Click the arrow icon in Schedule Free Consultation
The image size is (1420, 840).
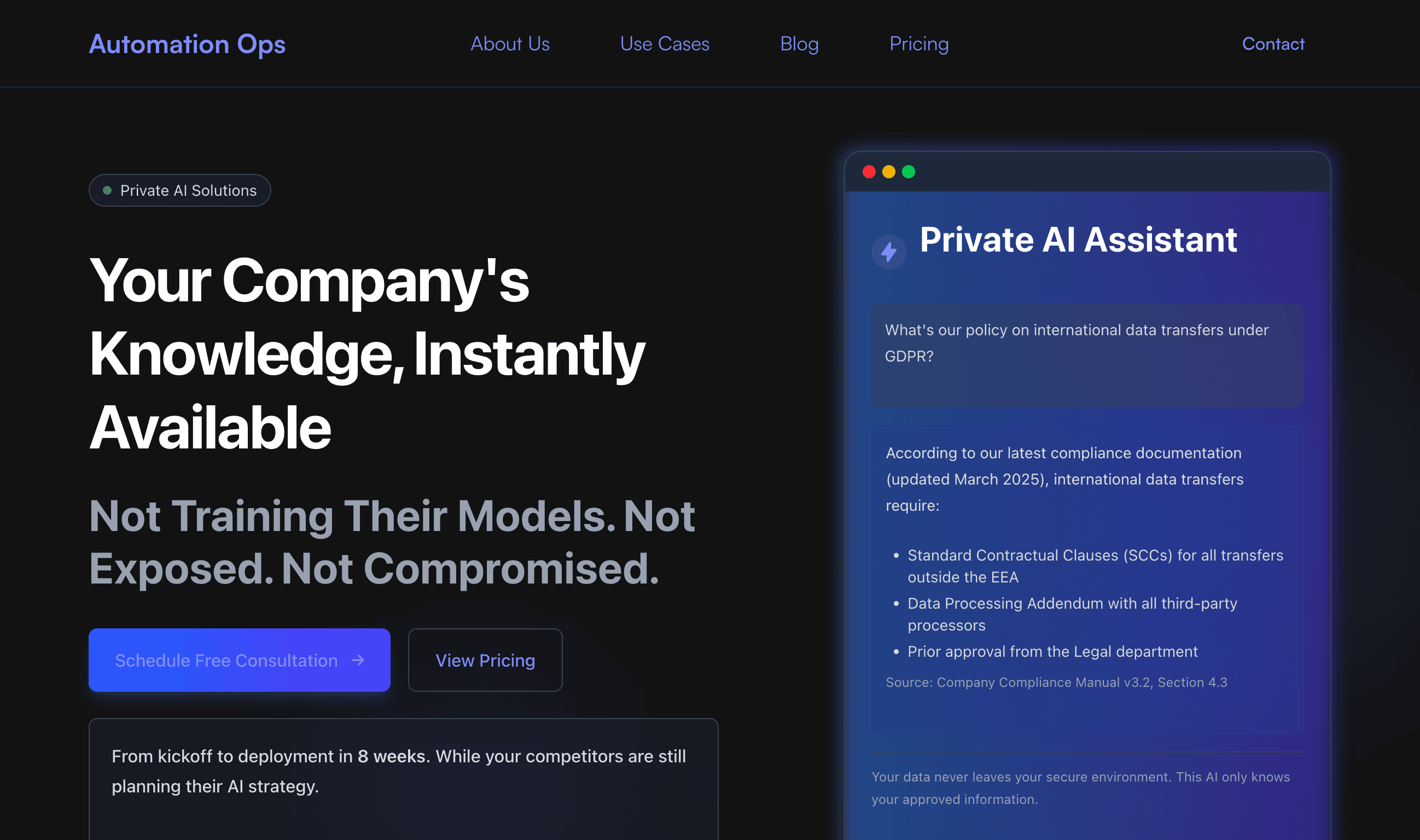click(358, 661)
